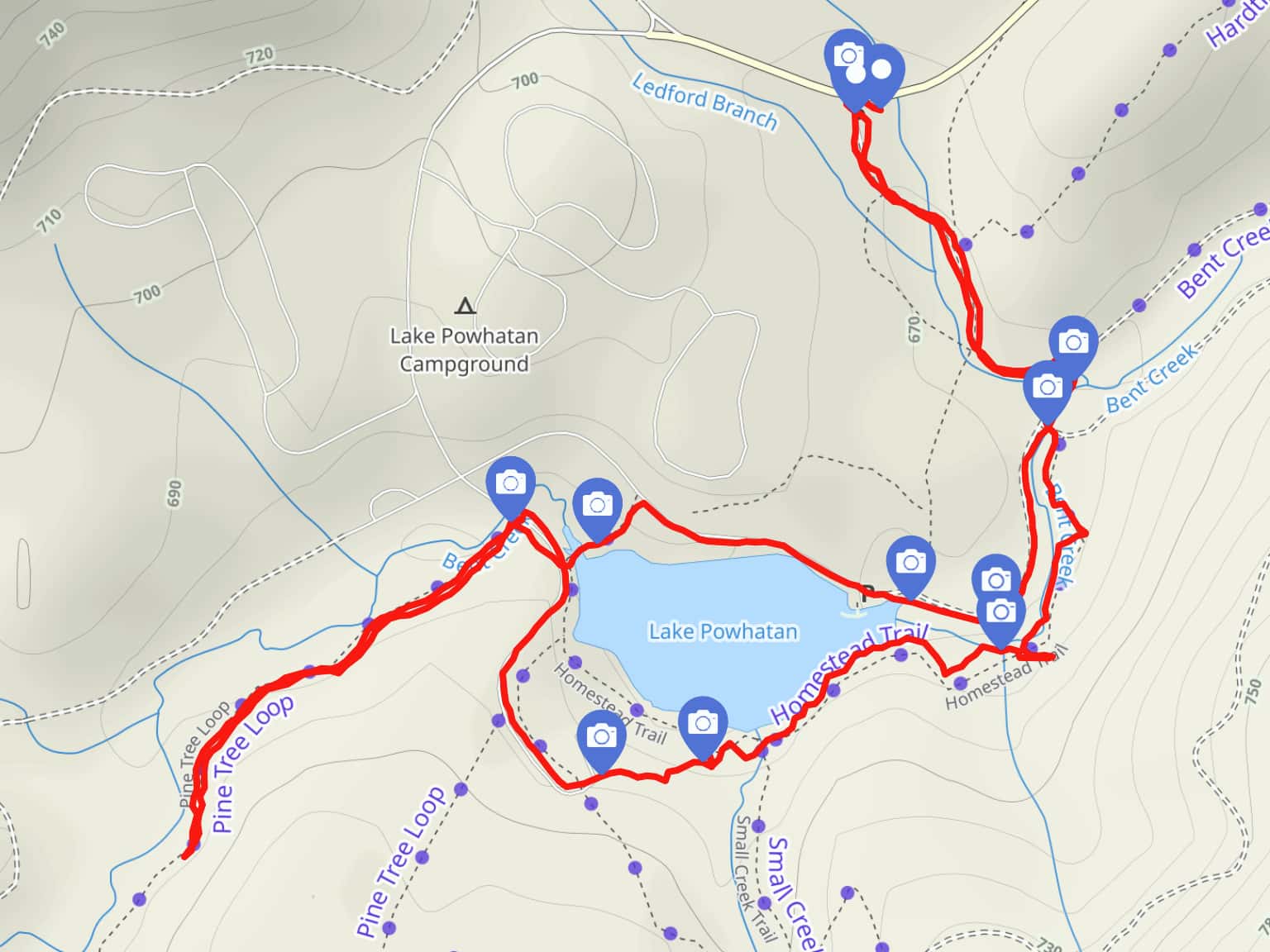
Task: Click the large Pine Tree Loop label
Action: click(252, 763)
